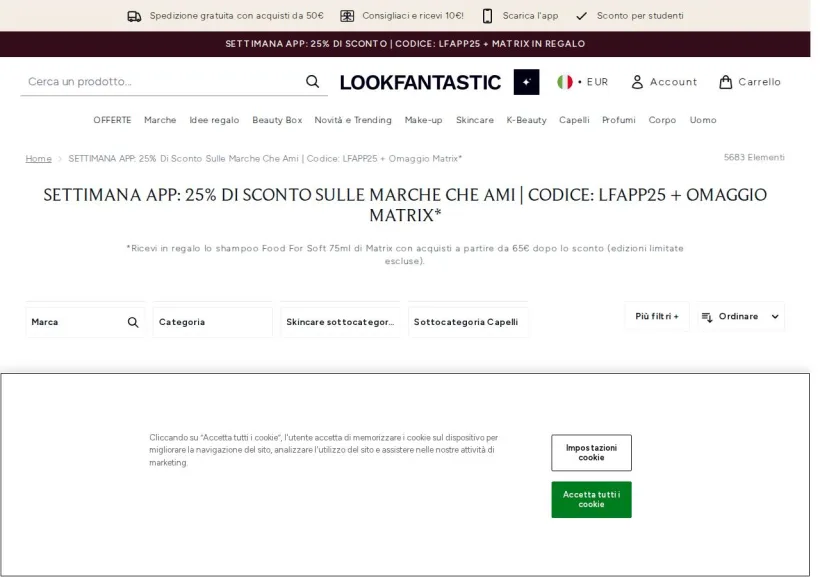This screenshot has height=577, width=820.
Task: Open the Skincare menu item
Action: 474,120
